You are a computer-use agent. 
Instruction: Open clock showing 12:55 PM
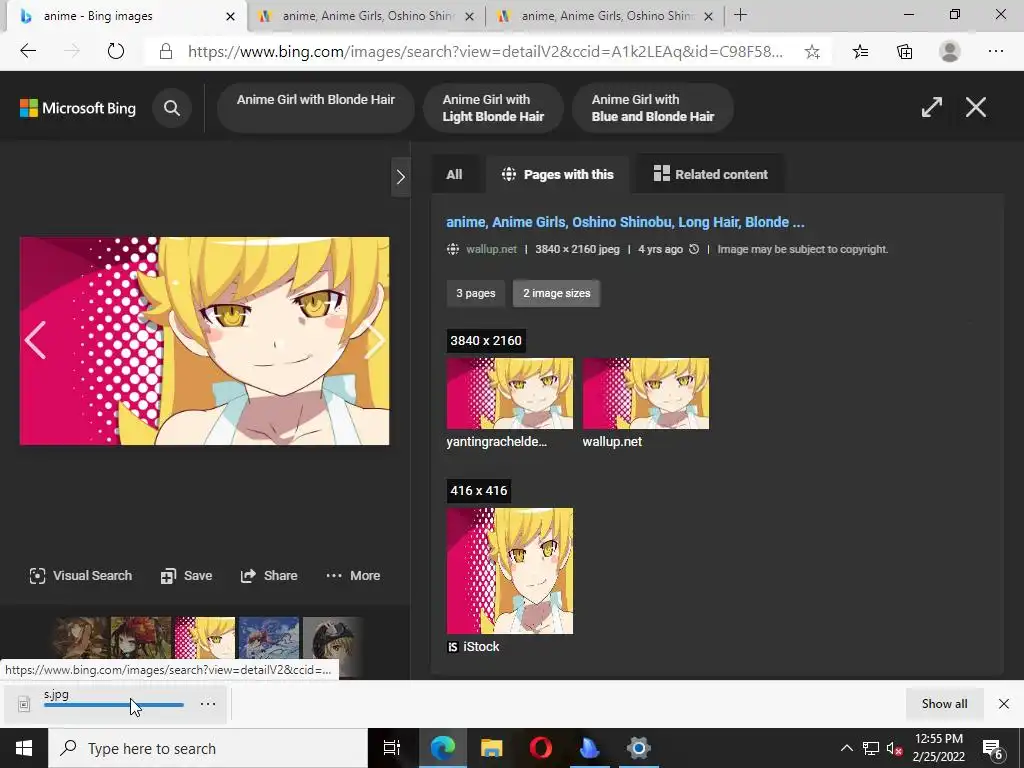click(938, 748)
